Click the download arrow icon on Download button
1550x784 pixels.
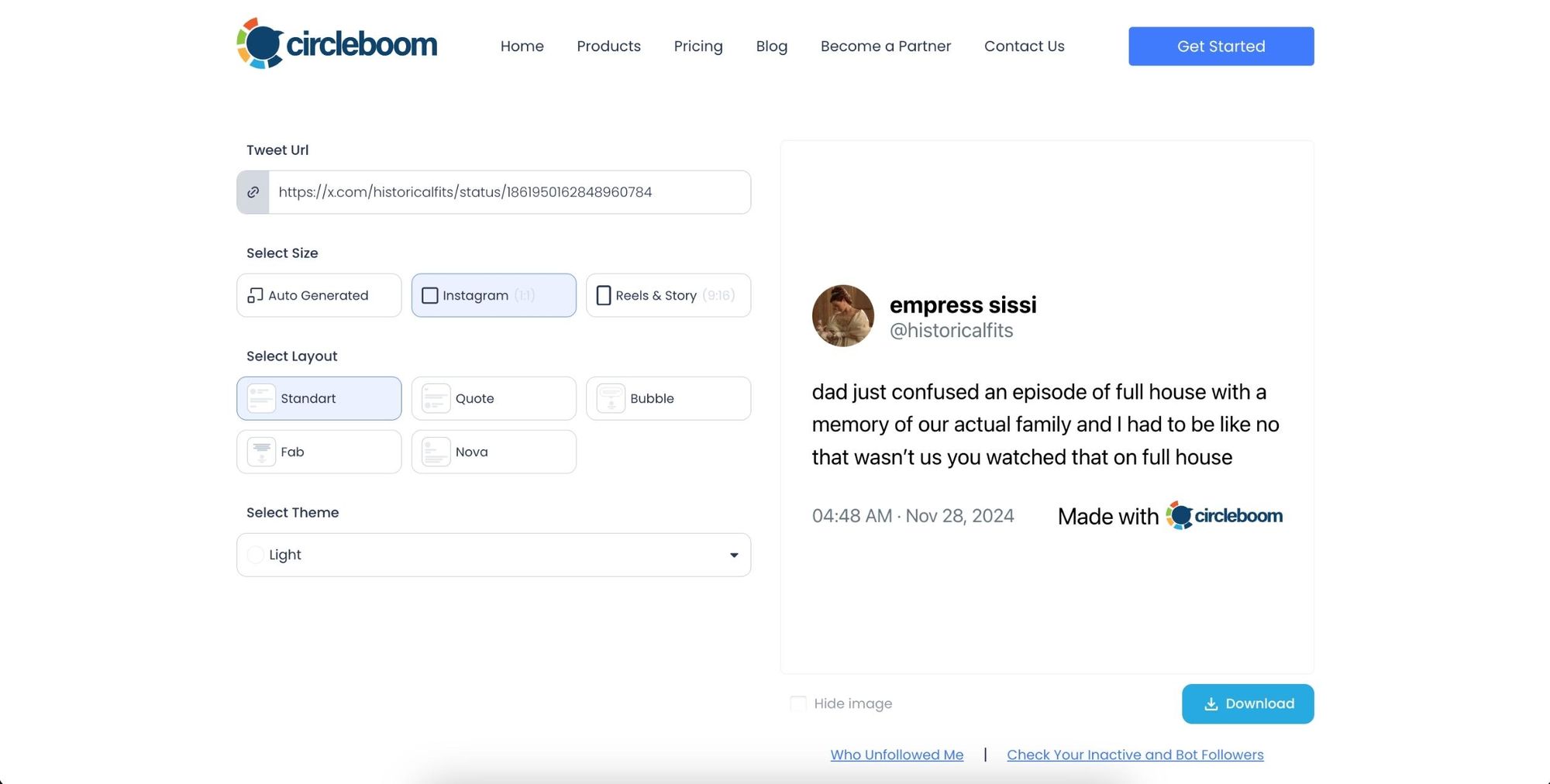pos(1211,703)
